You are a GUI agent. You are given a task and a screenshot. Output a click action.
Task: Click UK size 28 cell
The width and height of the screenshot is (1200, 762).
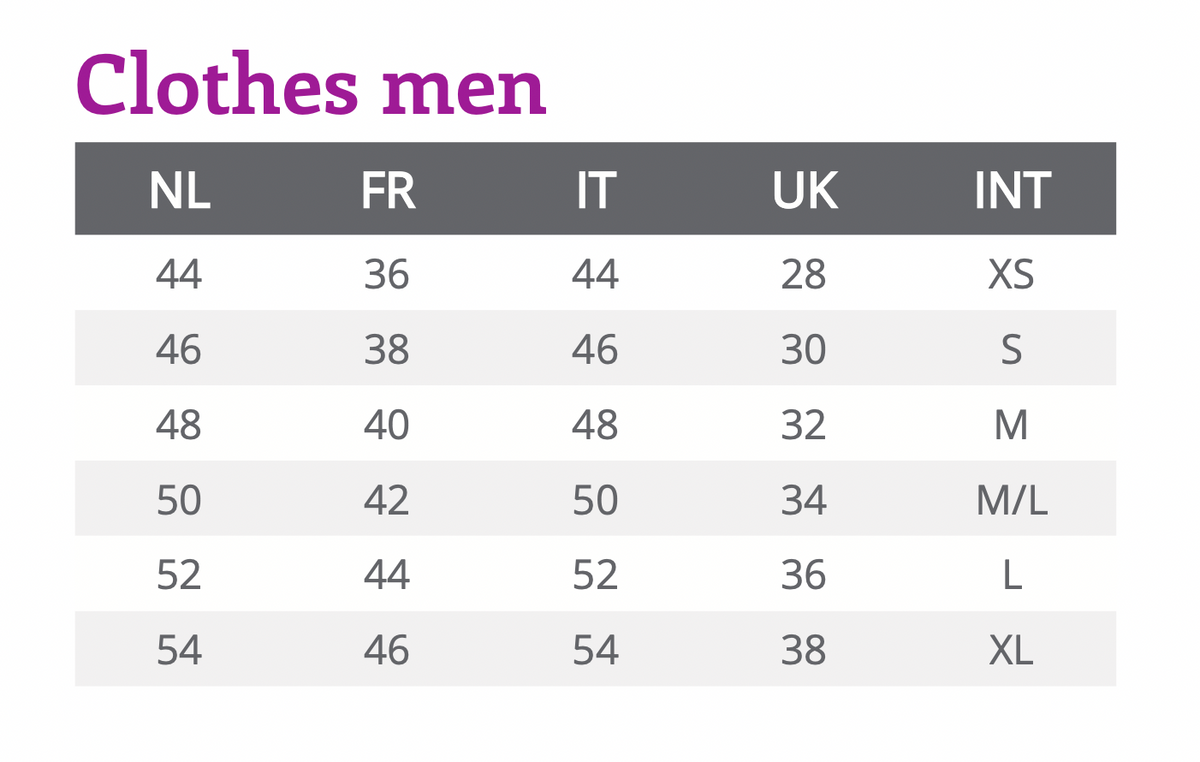804,274
